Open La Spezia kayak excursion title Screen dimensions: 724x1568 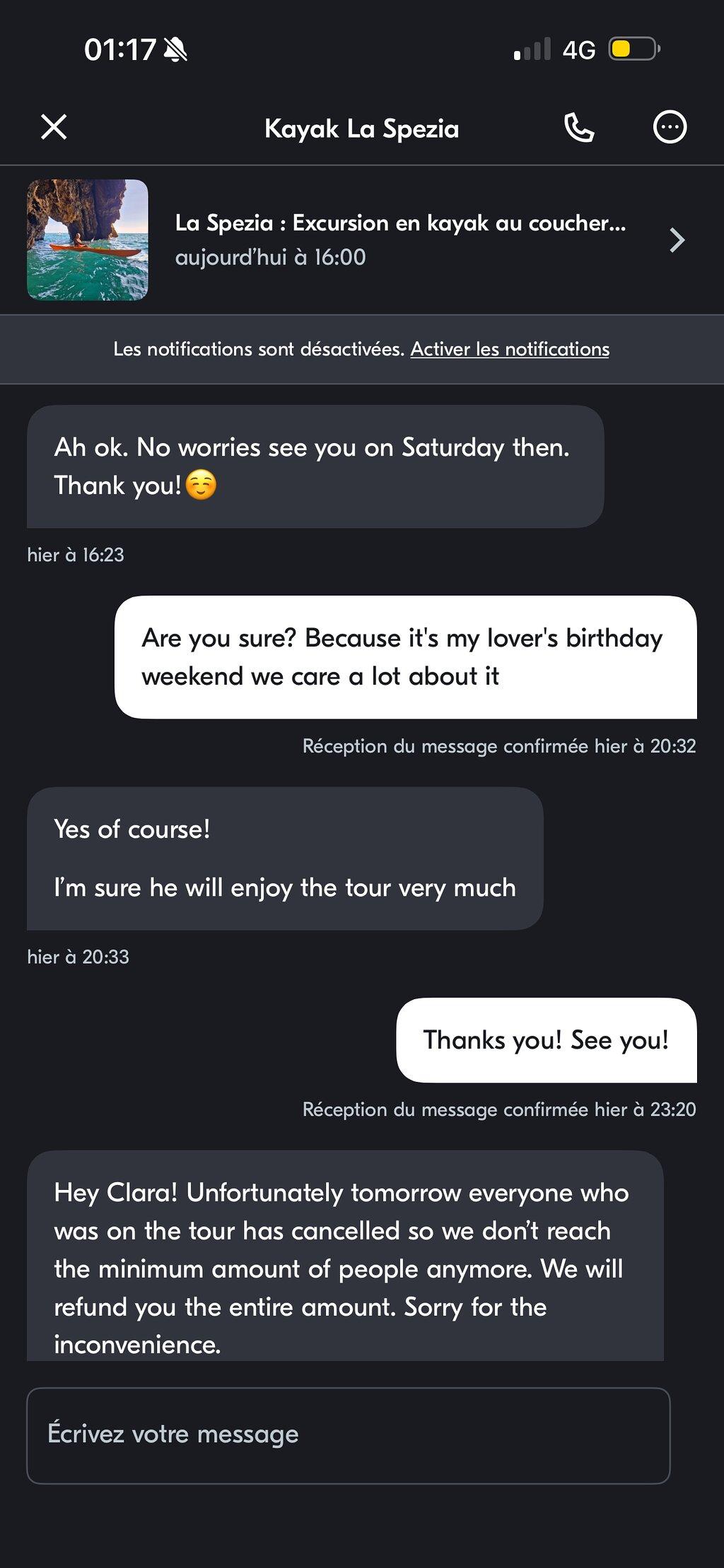[400, 223]
